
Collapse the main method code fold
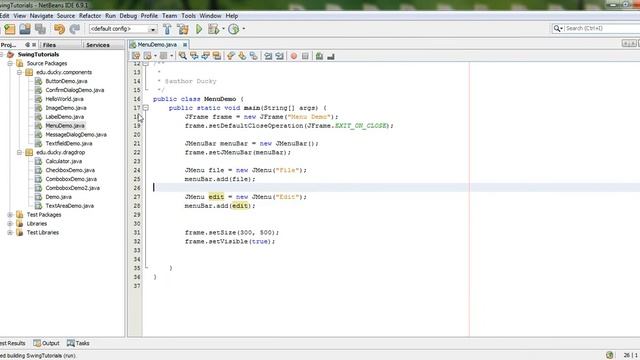pyautogui.click(x=145, y=108)
